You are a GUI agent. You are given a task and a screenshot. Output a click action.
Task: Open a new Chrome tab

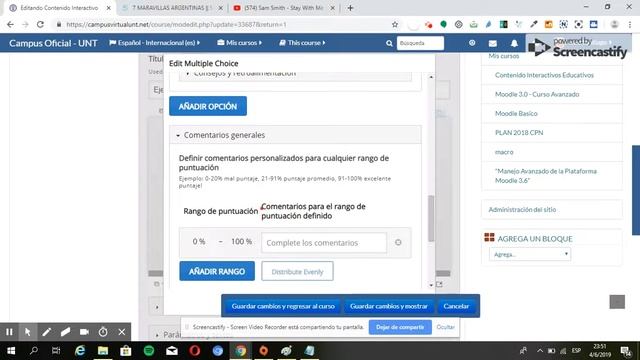point(350,8)
